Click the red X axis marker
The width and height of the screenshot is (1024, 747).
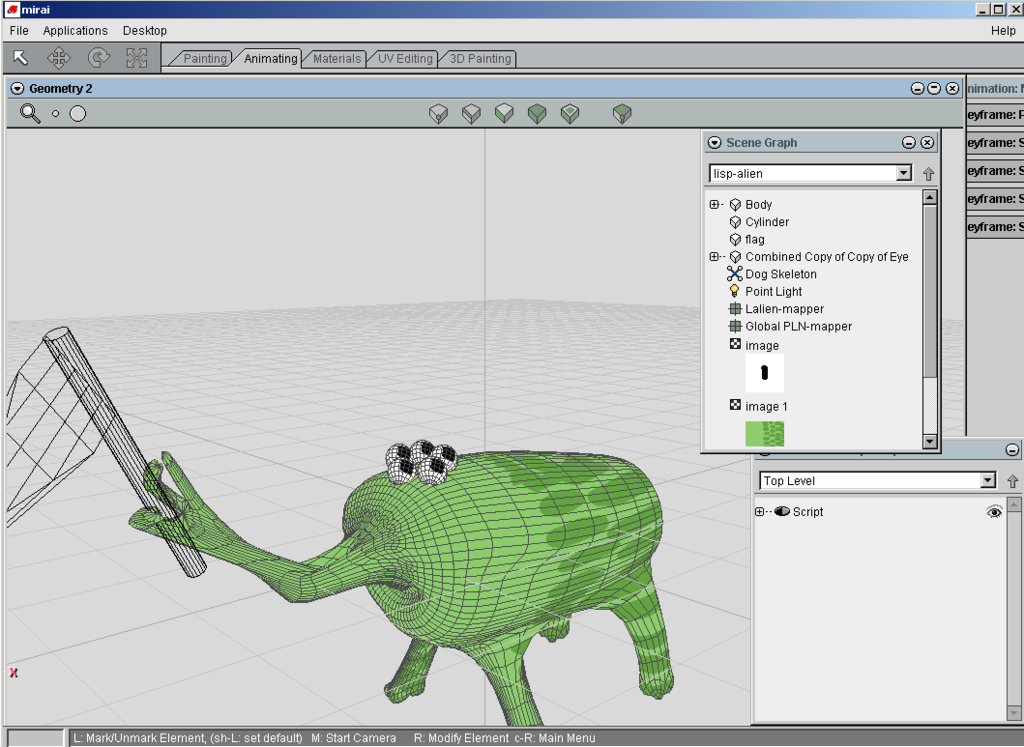[13, 673]
